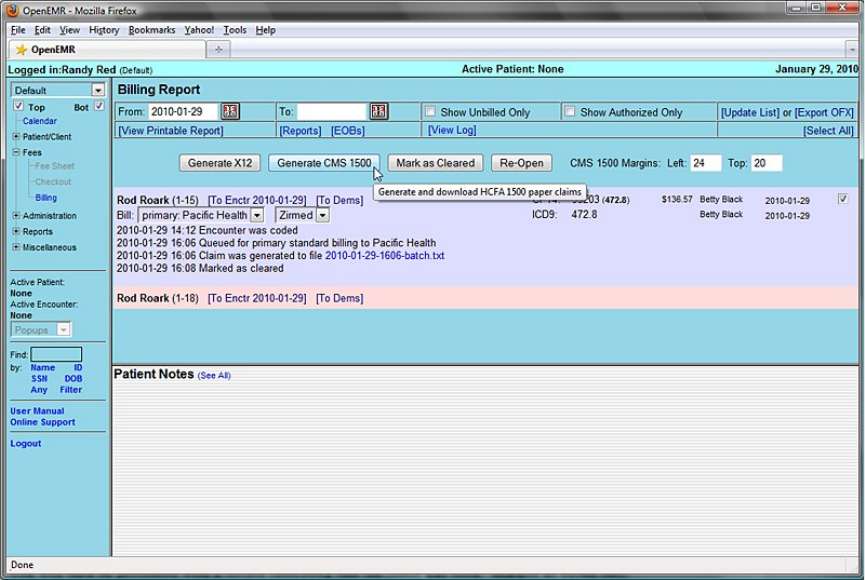The image size is (865, 580).
Task: Open the EOBs link
Action: point(348,130)
